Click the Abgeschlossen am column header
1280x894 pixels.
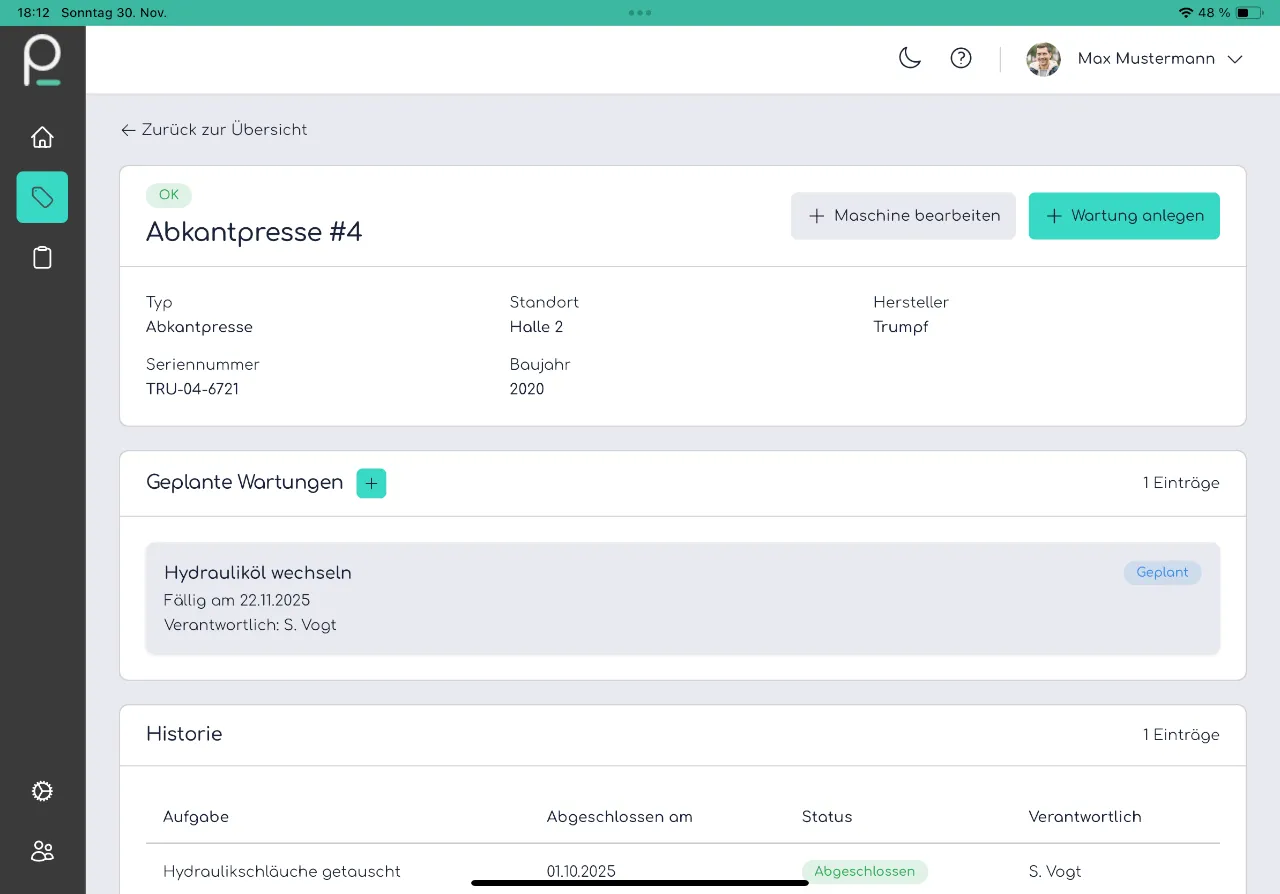619,817
